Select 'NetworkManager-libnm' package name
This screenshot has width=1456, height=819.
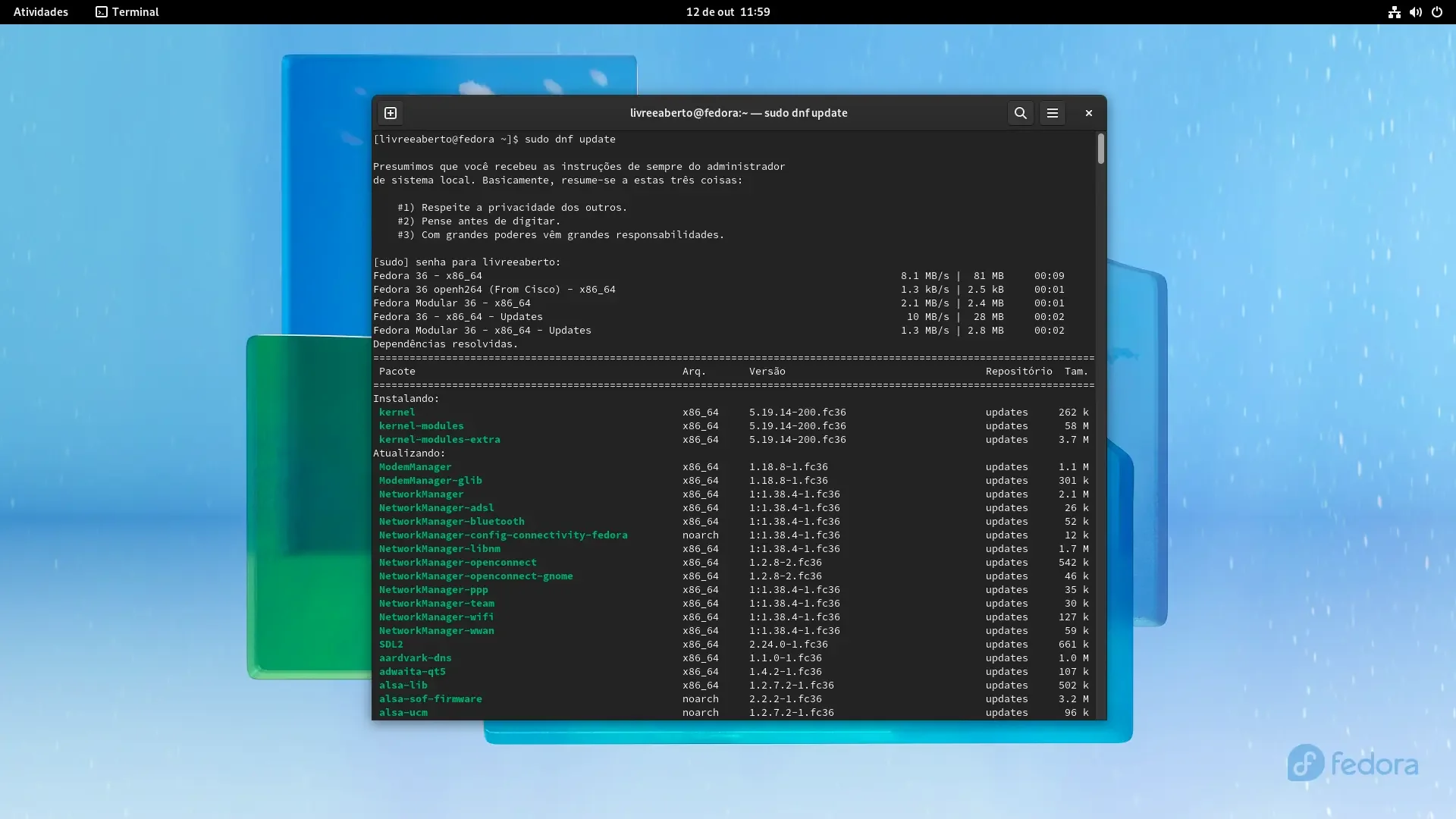point(440,549)
